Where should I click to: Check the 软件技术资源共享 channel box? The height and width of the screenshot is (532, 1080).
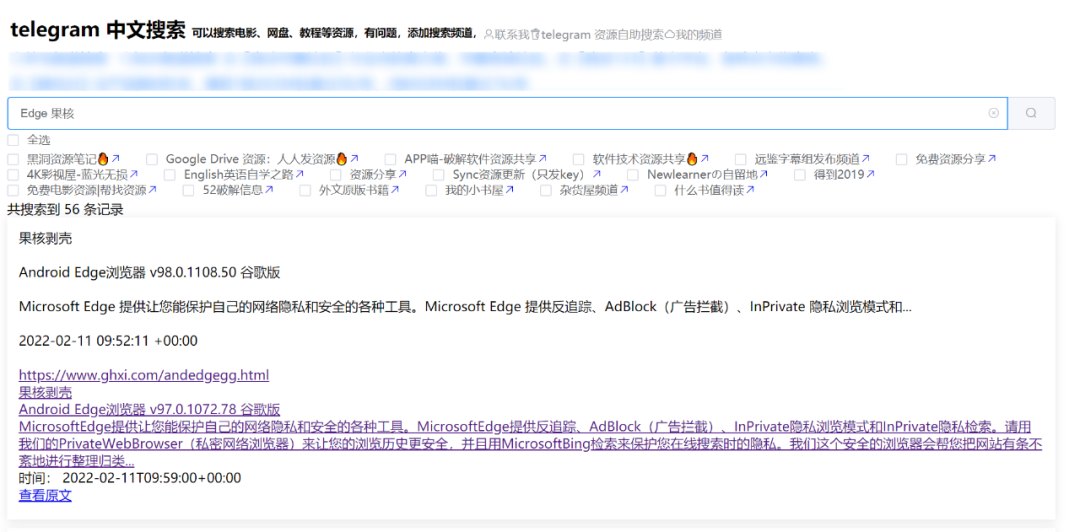(x=579, y=159)
